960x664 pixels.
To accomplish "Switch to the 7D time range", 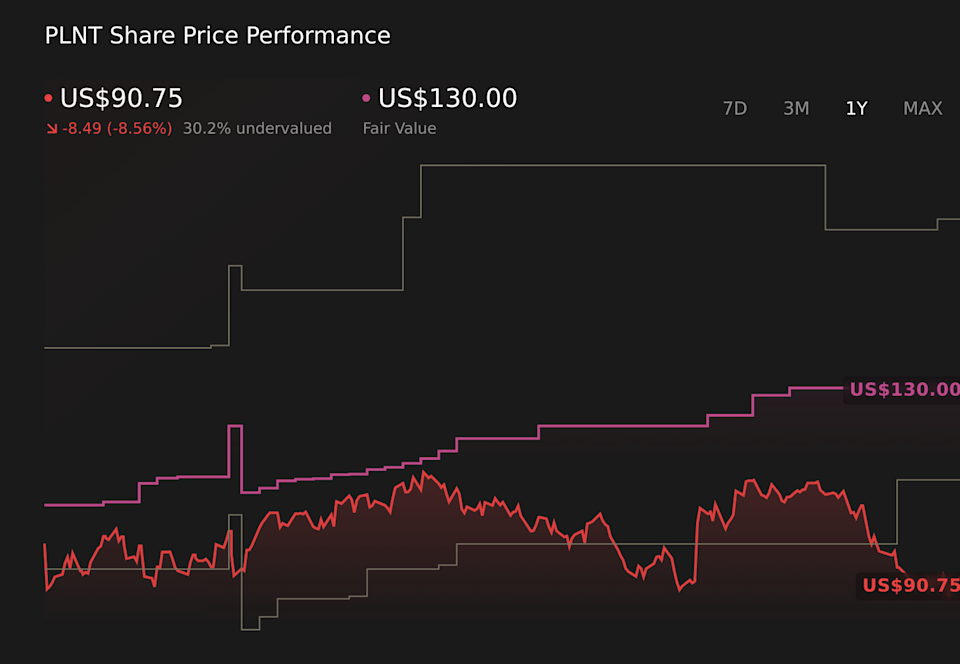I will [735, 108].
